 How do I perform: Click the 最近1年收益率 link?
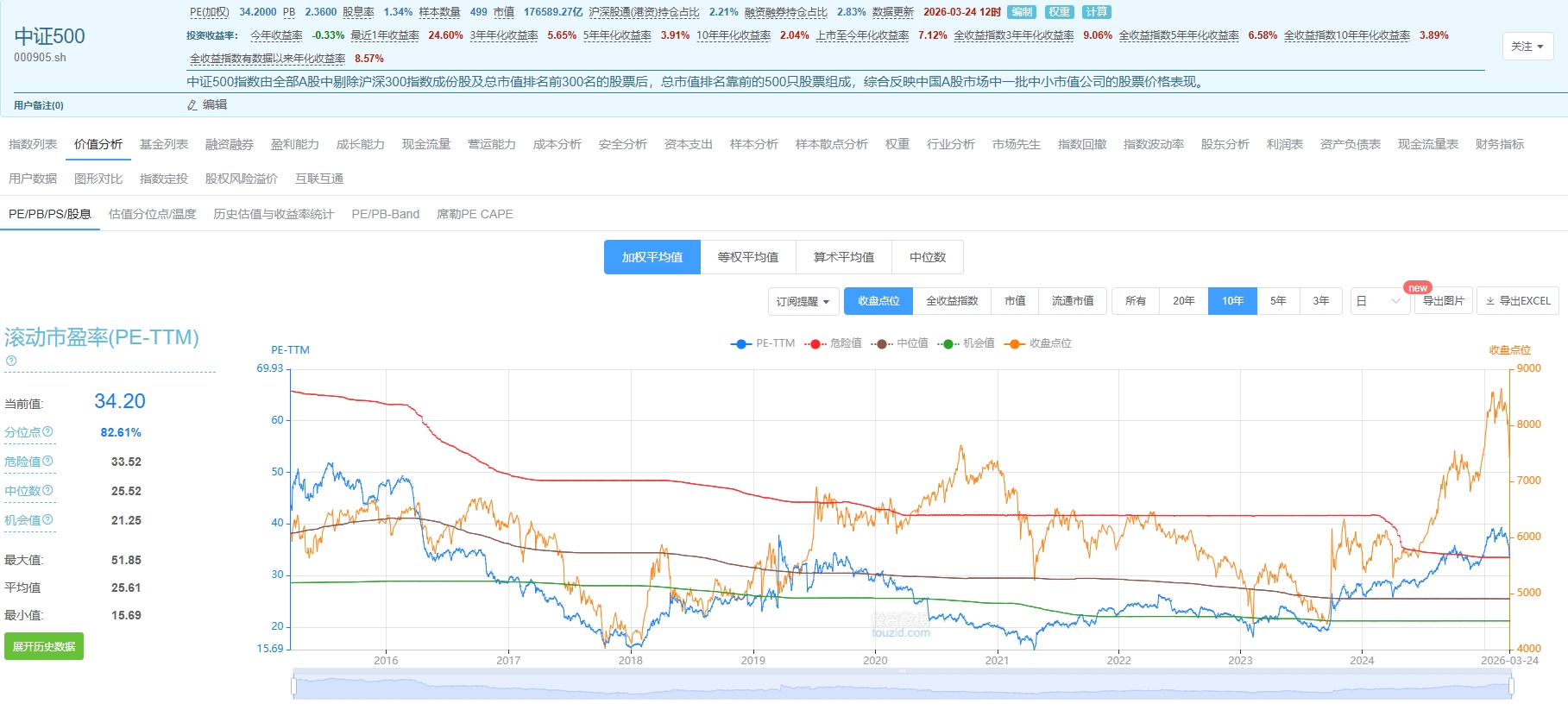click(385, 35)
